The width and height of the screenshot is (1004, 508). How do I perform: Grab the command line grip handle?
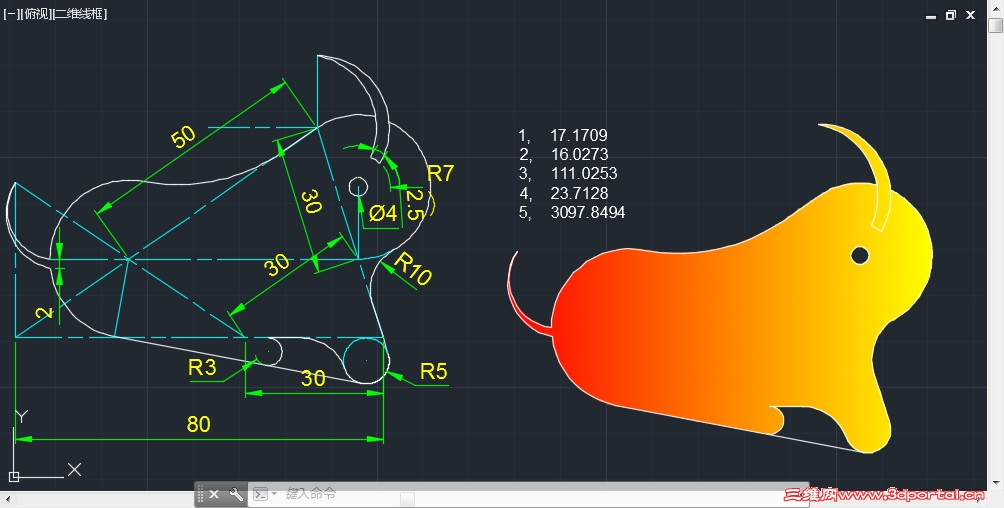tap(200, 494)
